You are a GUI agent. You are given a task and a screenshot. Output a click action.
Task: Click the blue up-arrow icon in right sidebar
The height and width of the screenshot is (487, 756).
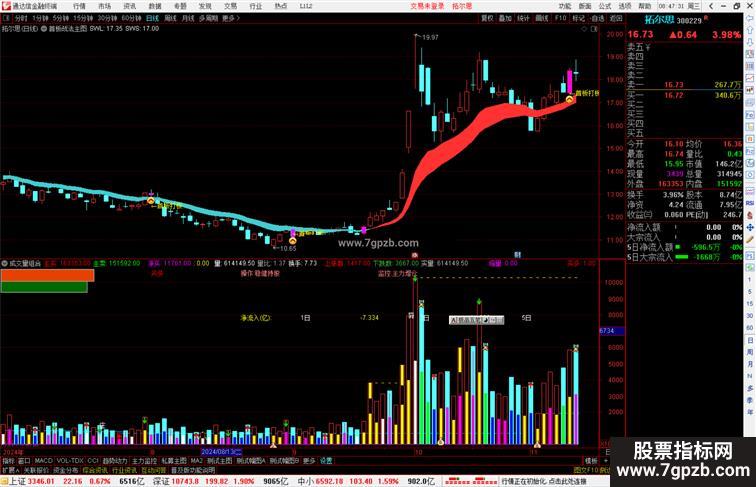(750, 30)
